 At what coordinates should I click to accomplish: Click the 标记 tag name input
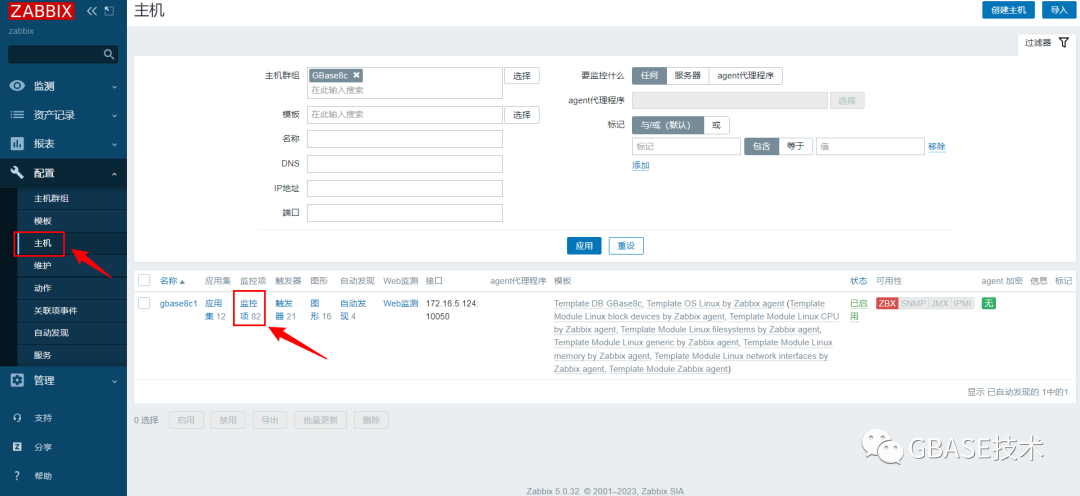point(687,146)
